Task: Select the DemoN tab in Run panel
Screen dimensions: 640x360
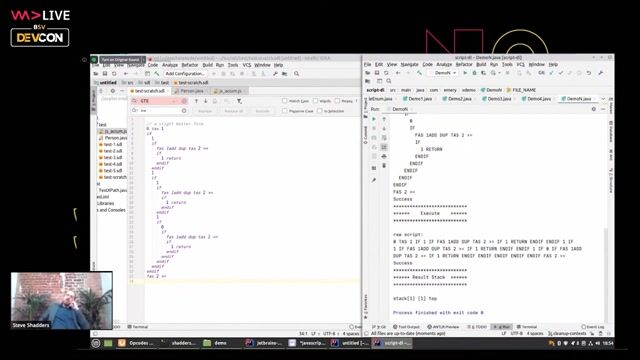Action: pos(400,109)
